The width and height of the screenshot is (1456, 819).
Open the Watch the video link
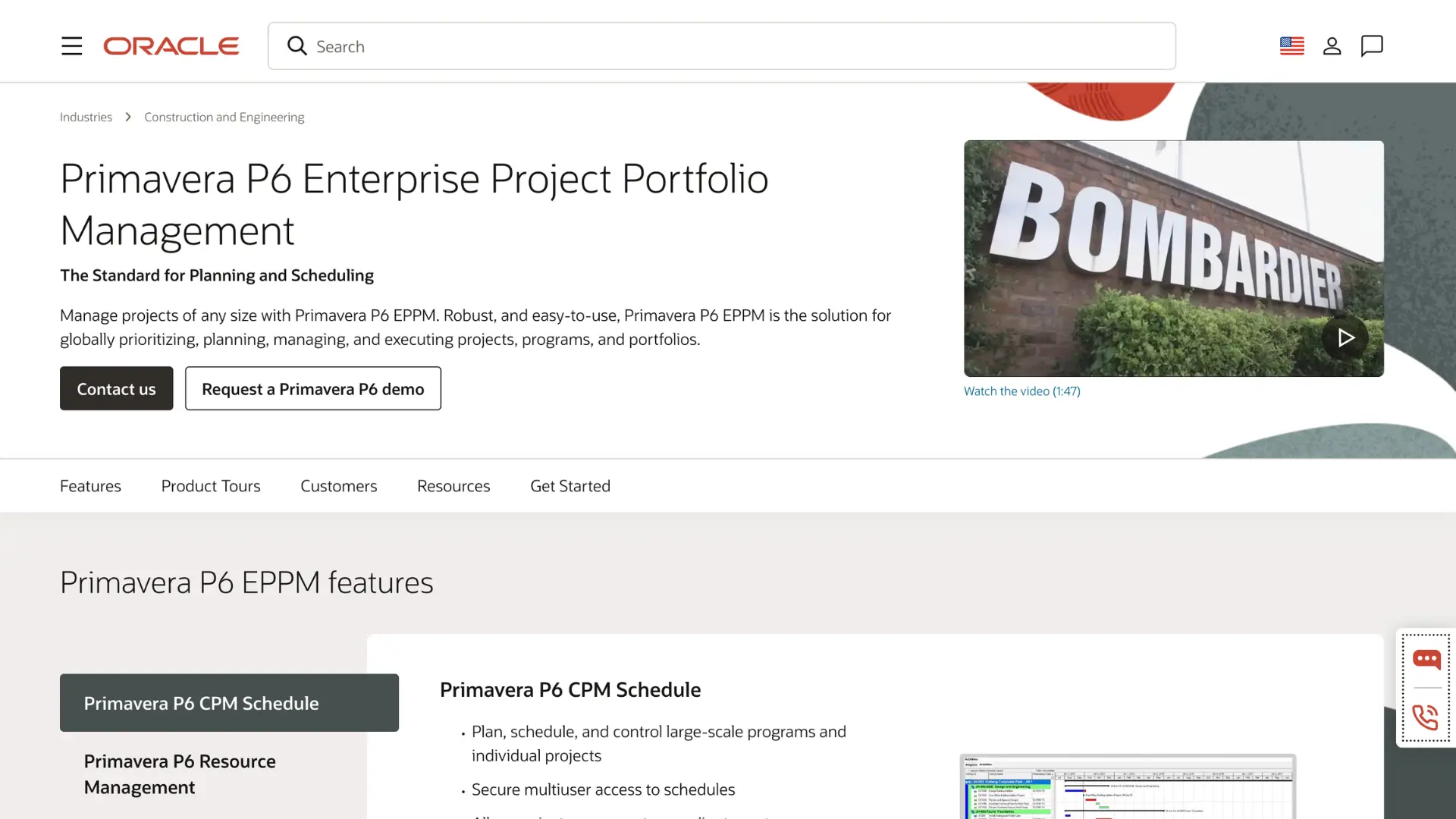click(1021, 391)
